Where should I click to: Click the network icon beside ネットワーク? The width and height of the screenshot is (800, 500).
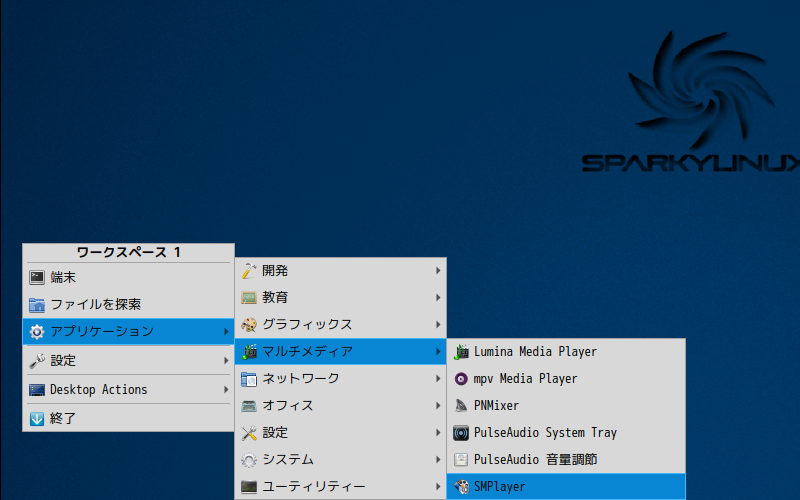tap(249, 379)
